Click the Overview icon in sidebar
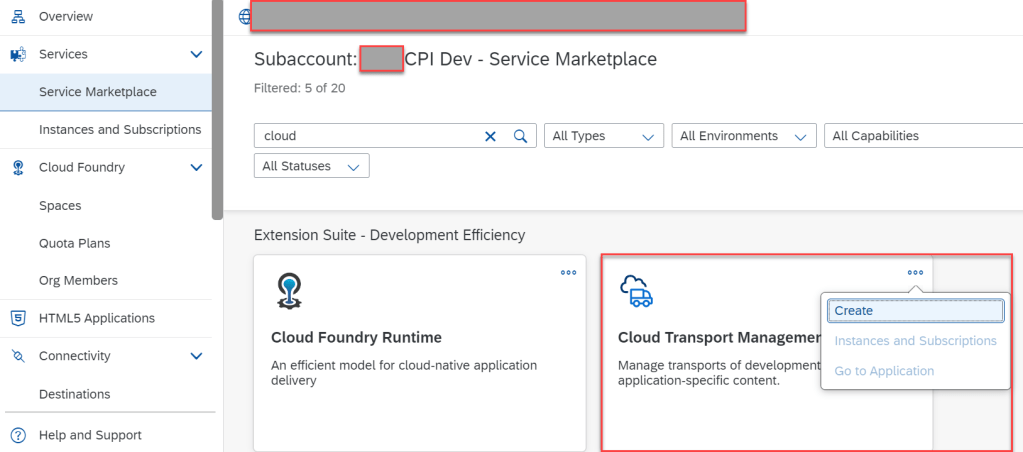 point(17,16)
